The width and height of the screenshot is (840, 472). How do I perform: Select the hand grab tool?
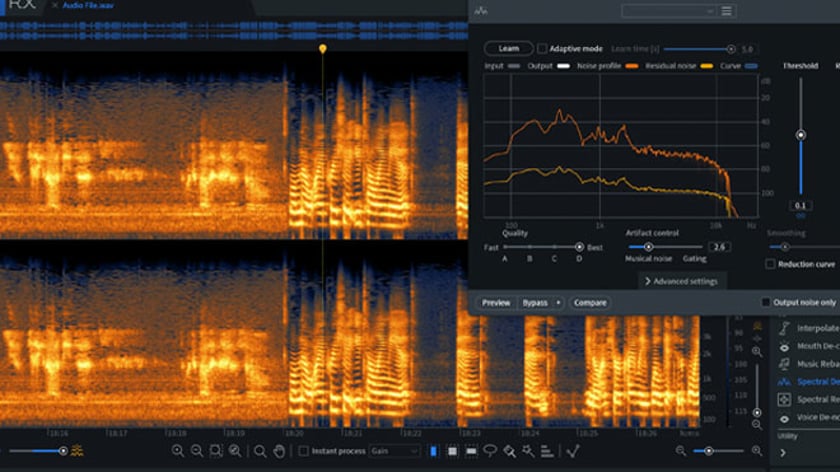pyautogui.click(x=279, y=452)
